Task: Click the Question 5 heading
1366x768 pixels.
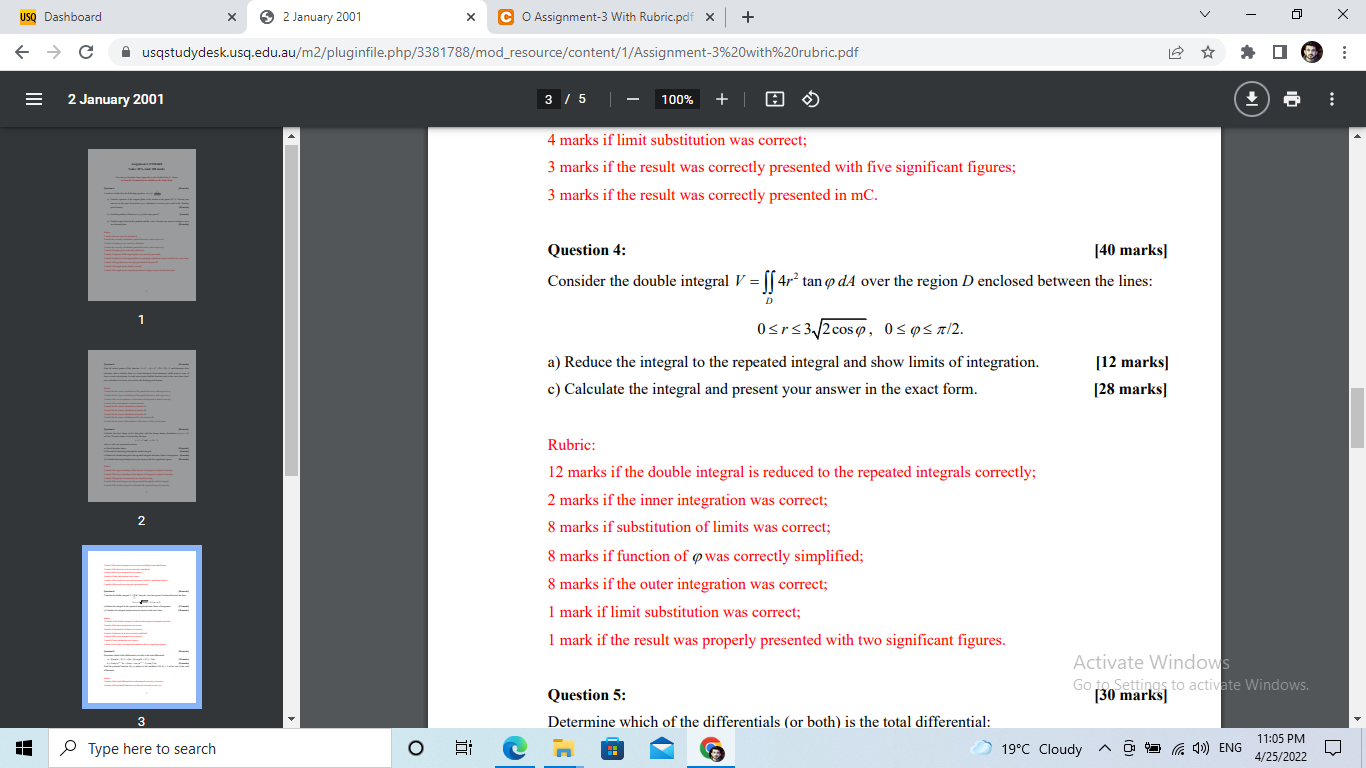Action: [587, 695]
